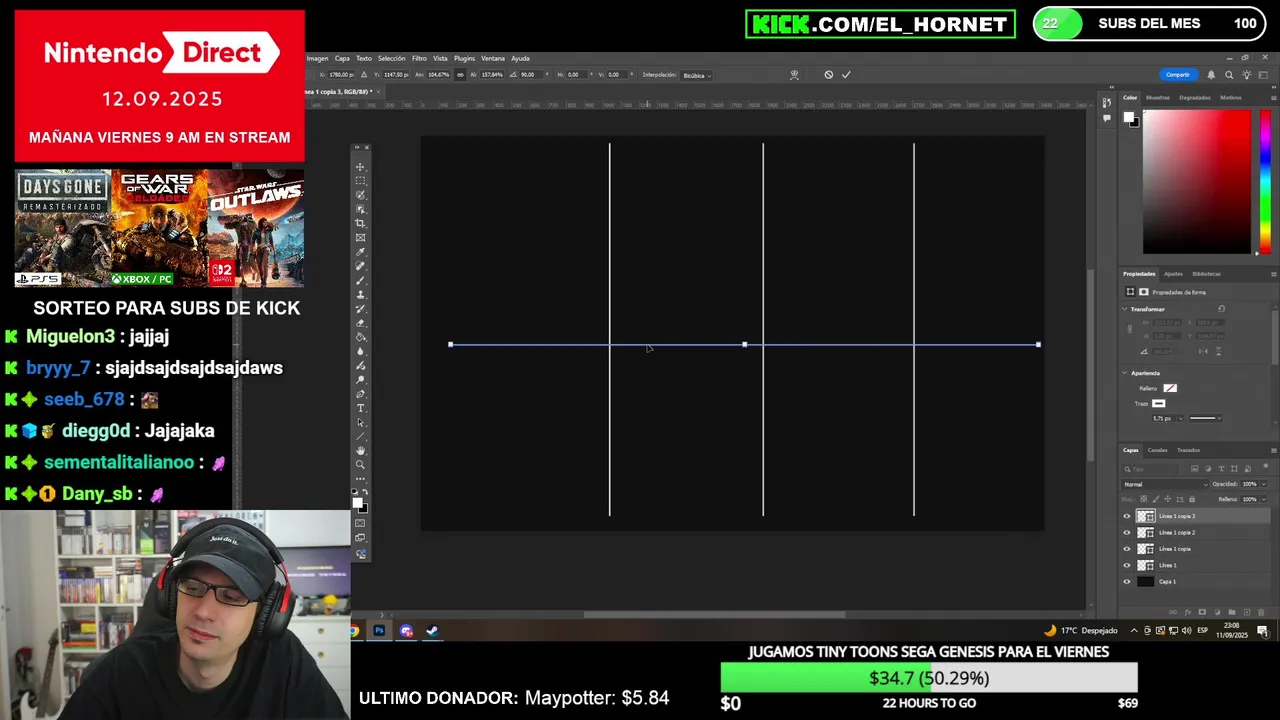This screenshot has height=720, width=1280.
Task: Toggle width-height link in Propiedades Transformar
Action: (1130, 329)
